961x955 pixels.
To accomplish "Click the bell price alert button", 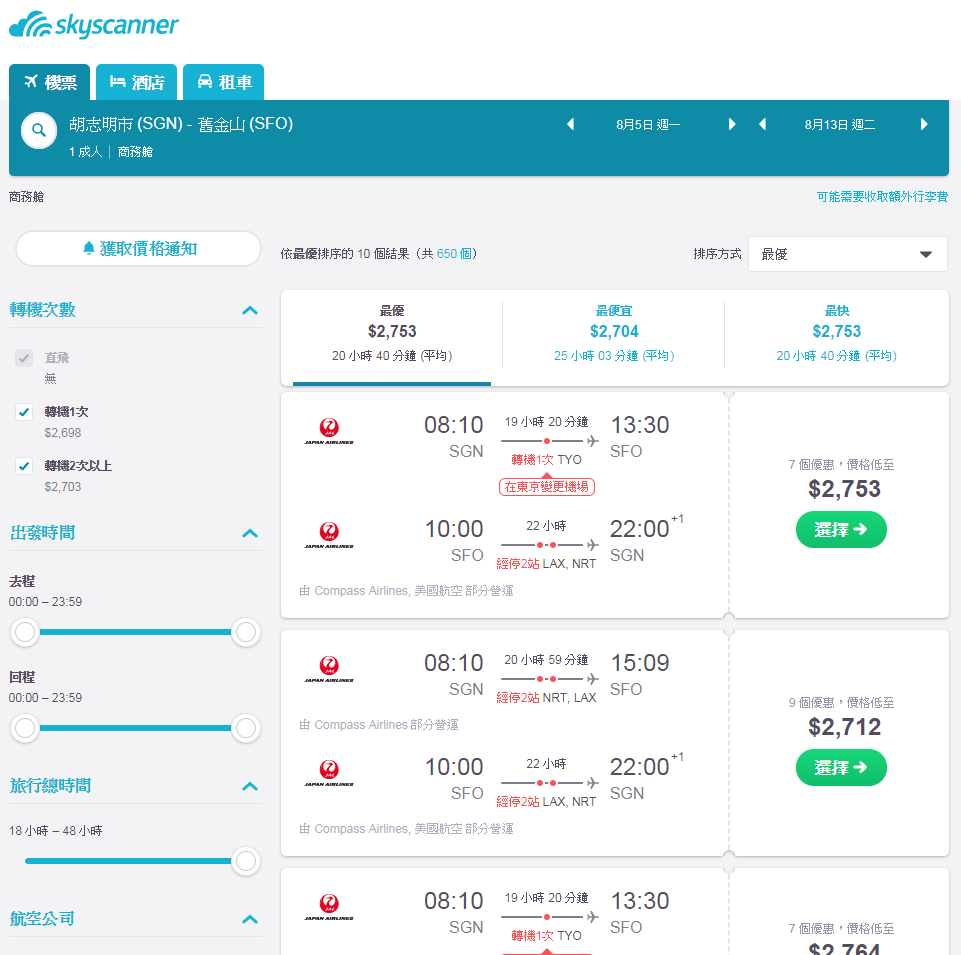I will [139, 248].
